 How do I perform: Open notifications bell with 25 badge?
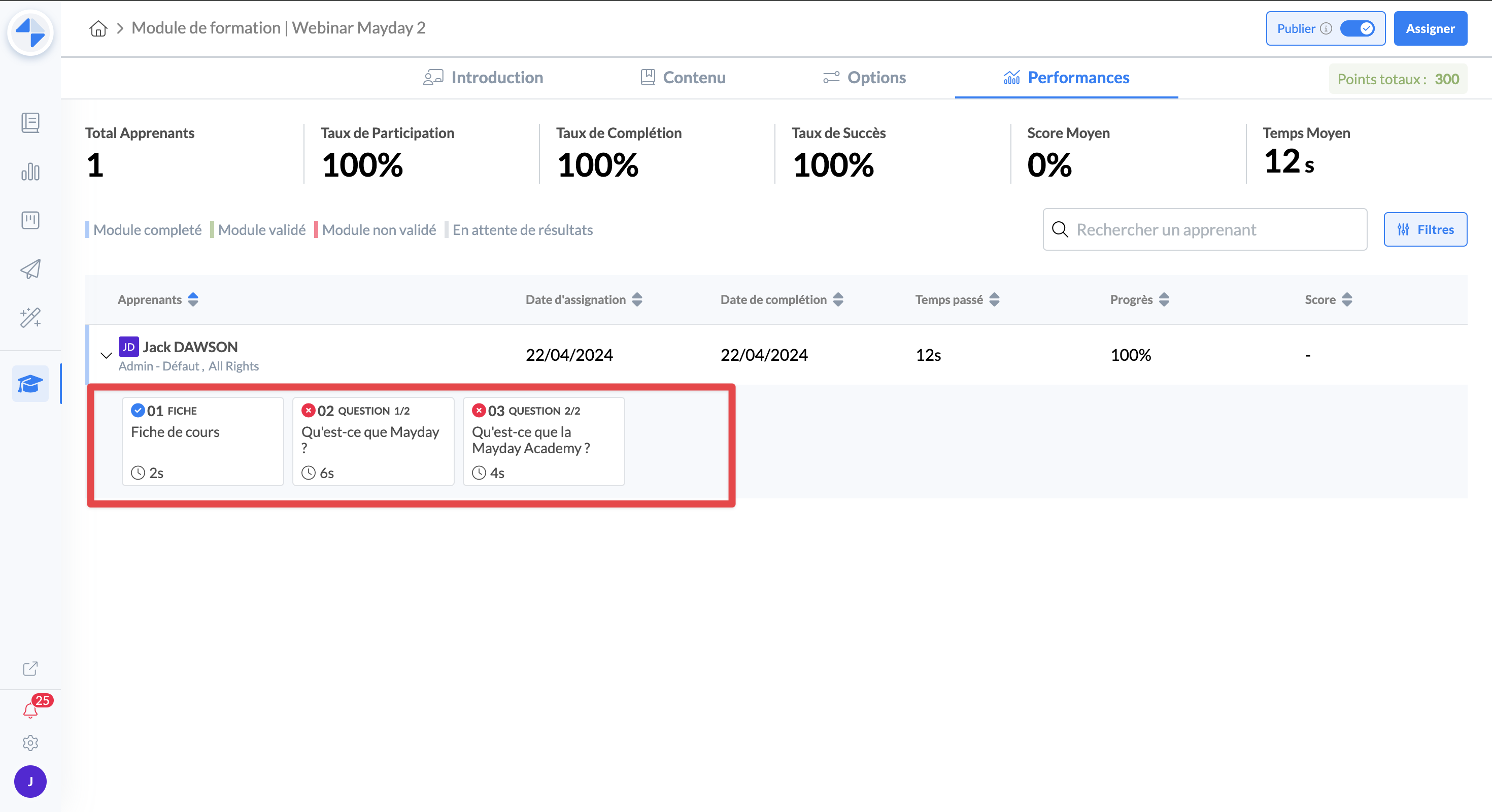coord(30,710)
